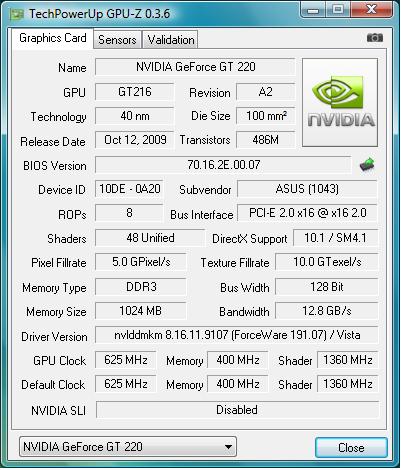Click the Driver Version label

54,337
